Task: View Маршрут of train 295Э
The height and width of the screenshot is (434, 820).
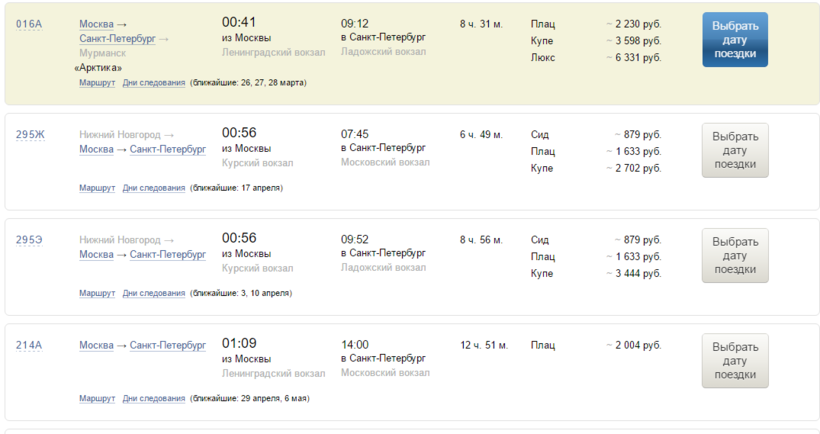Action: point(97,294)
